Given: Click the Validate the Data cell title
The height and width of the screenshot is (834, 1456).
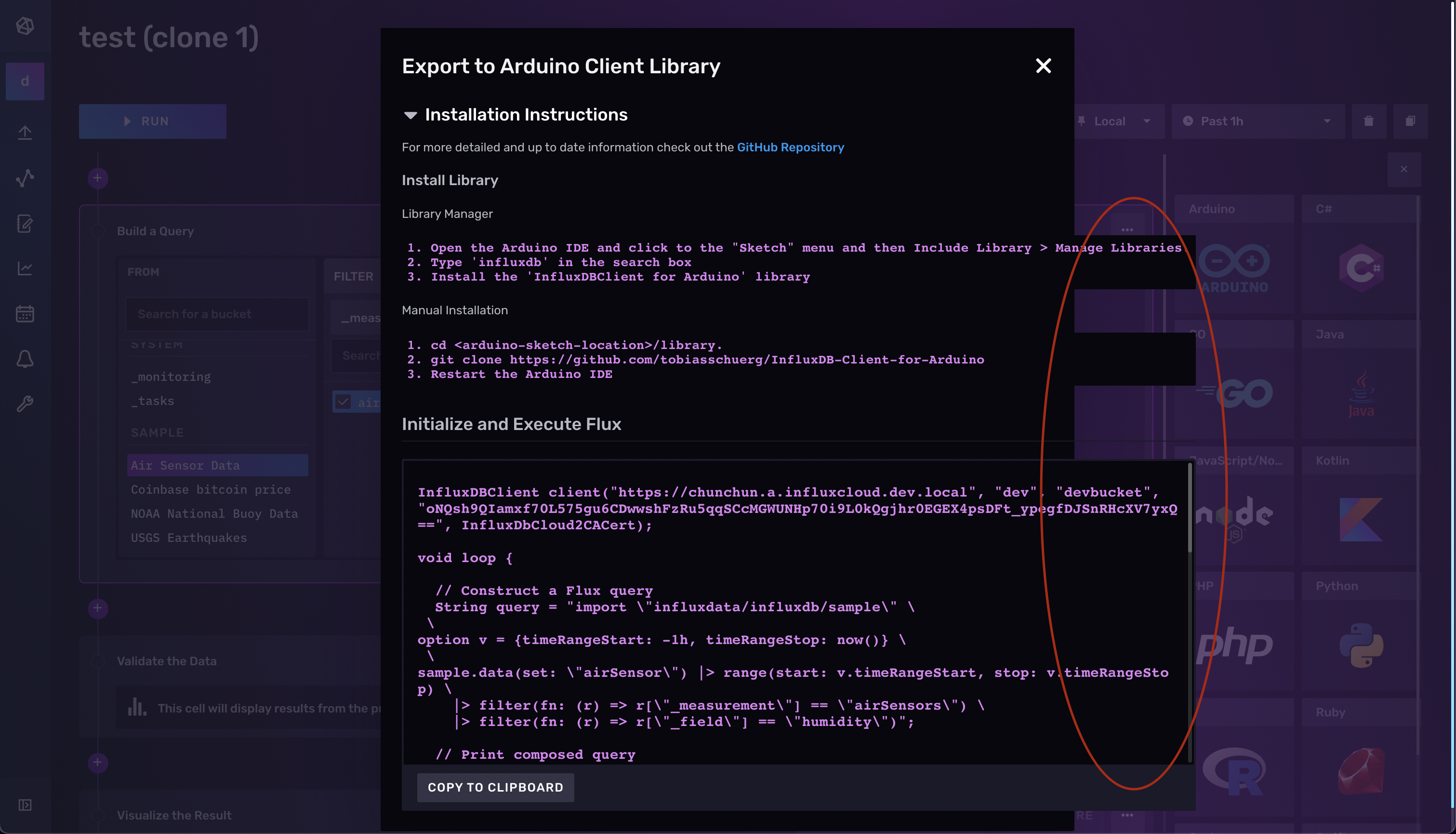Looking at the screenshot, I should (x=167, y=661).
